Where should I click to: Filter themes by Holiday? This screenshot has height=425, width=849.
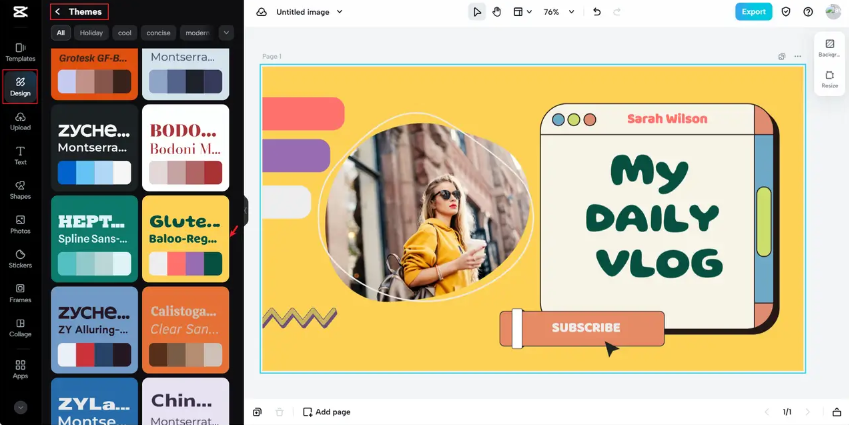tap(91, 33)
